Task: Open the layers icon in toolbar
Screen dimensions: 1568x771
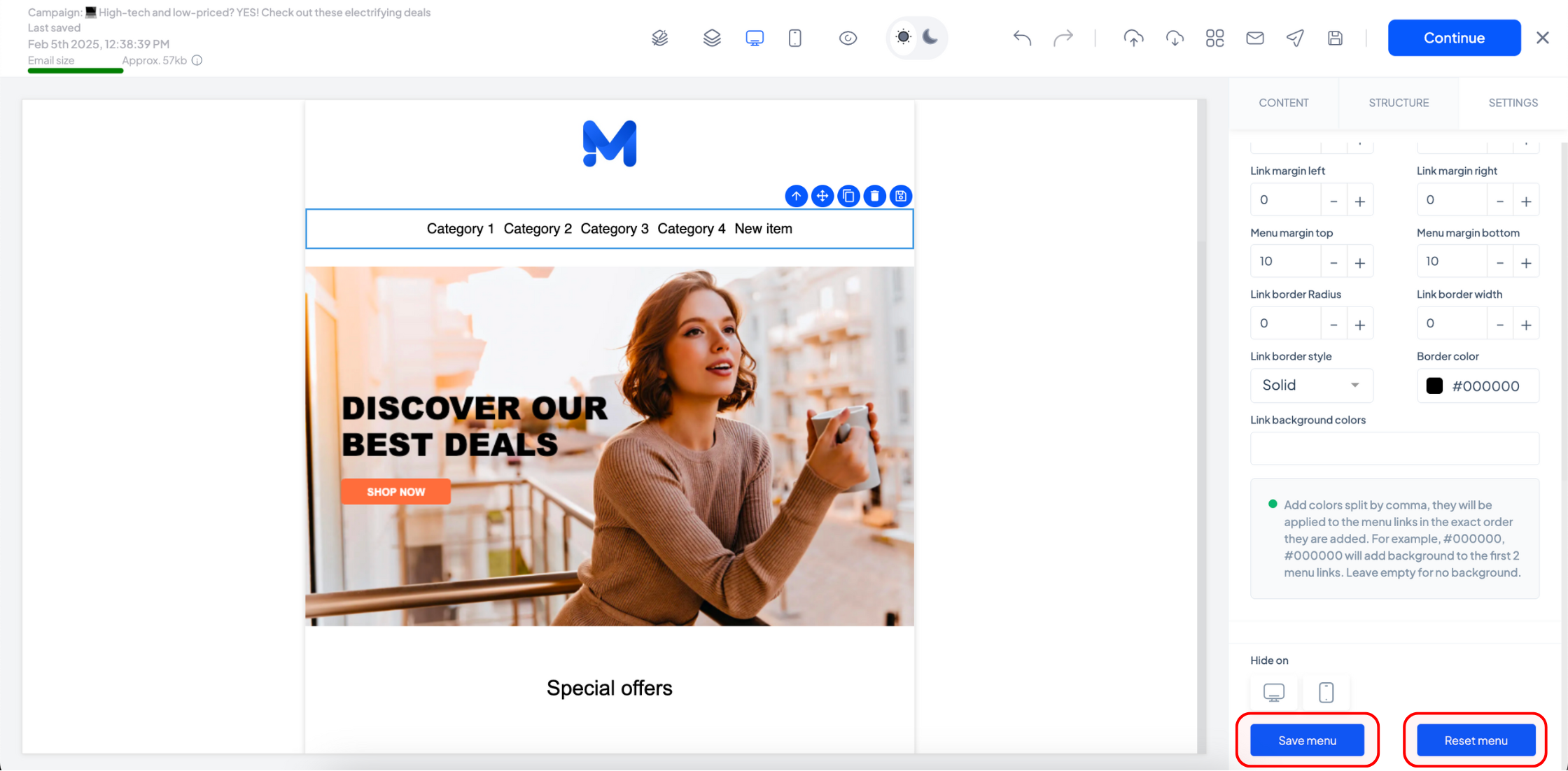Action: click(x=712, y=38)
